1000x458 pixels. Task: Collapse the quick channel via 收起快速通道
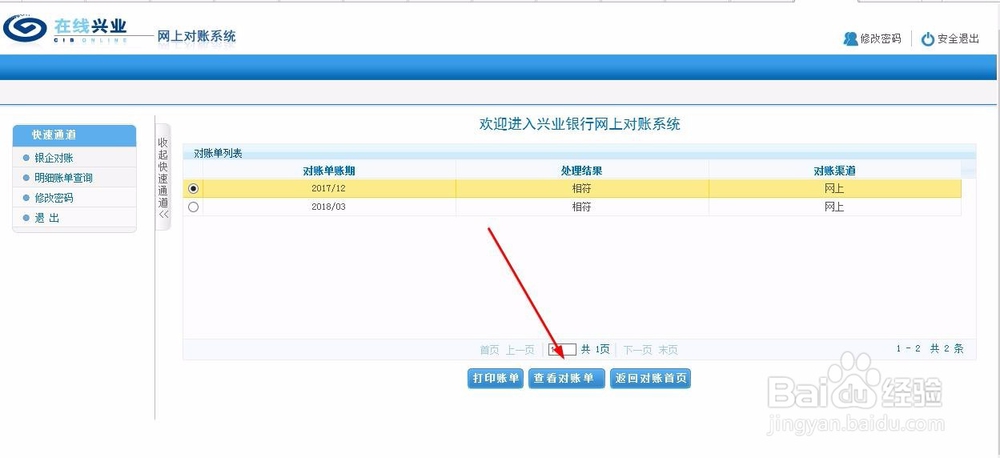163,177
